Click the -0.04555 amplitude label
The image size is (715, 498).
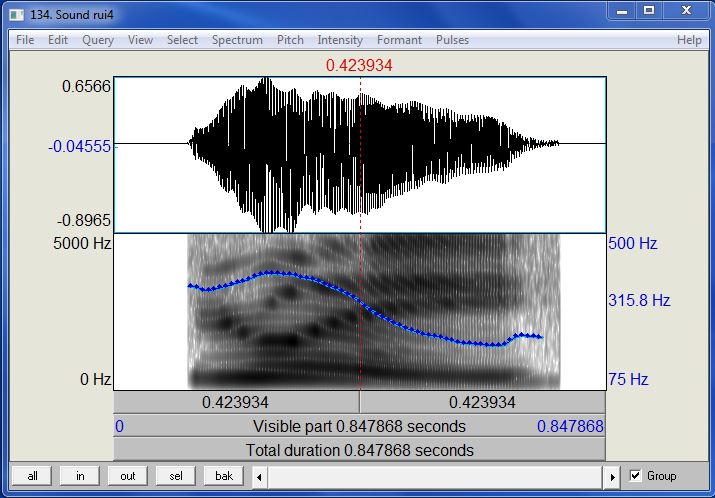(80, 146)
